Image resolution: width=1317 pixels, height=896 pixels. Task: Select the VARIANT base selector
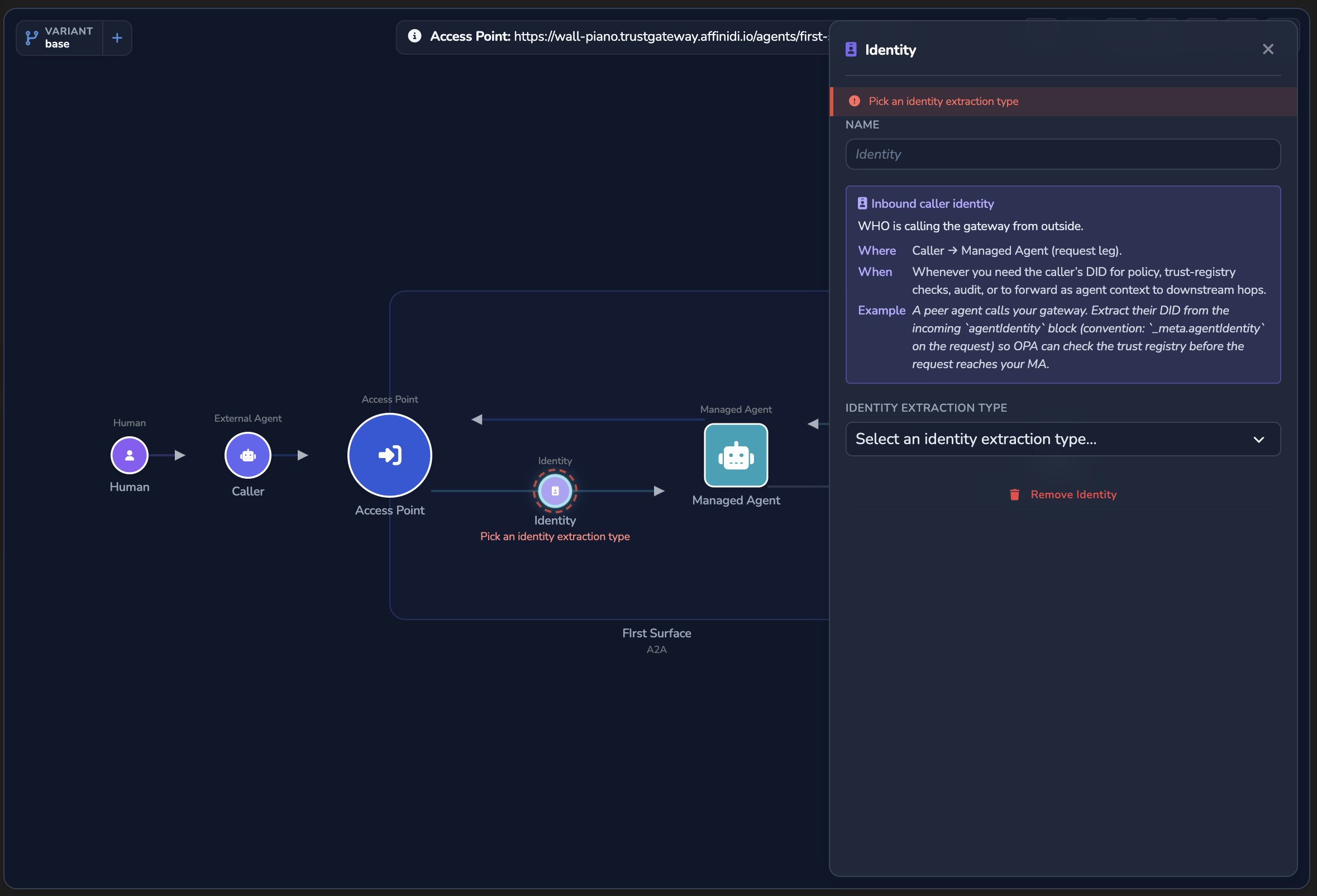(x=60, y=38)
